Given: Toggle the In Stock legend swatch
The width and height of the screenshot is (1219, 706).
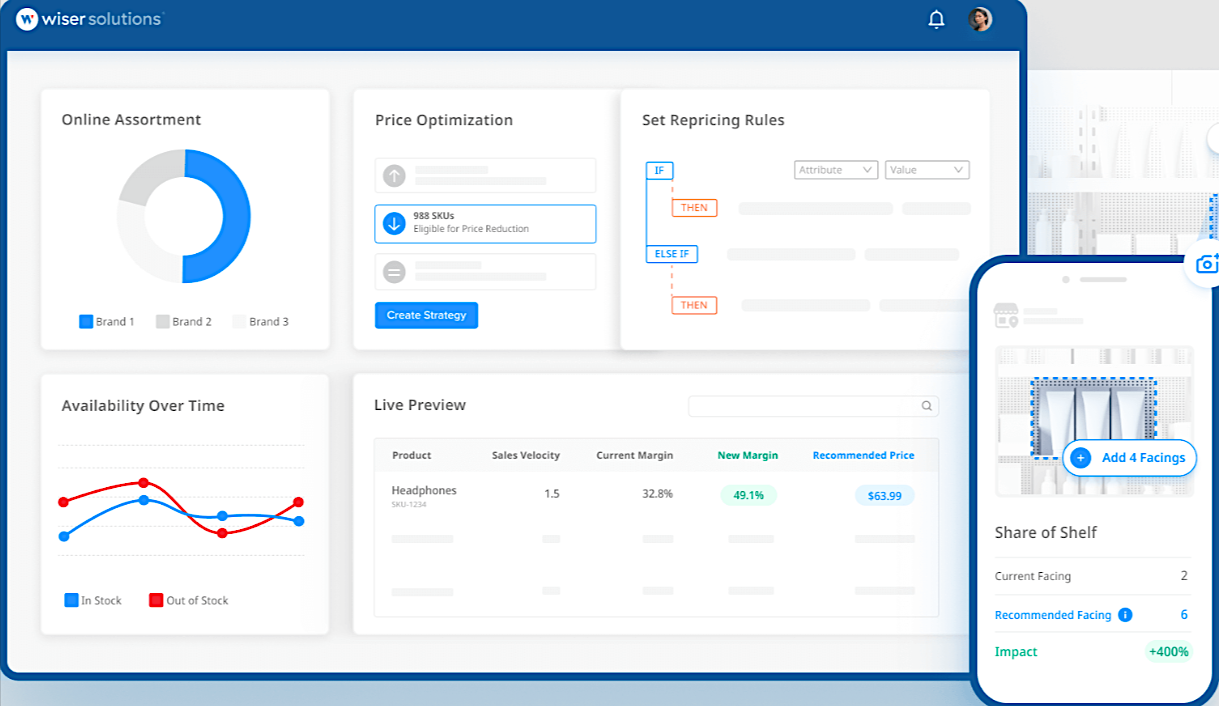Looking at the screenshot, I should pyautogui.click(x=71, y=600).
